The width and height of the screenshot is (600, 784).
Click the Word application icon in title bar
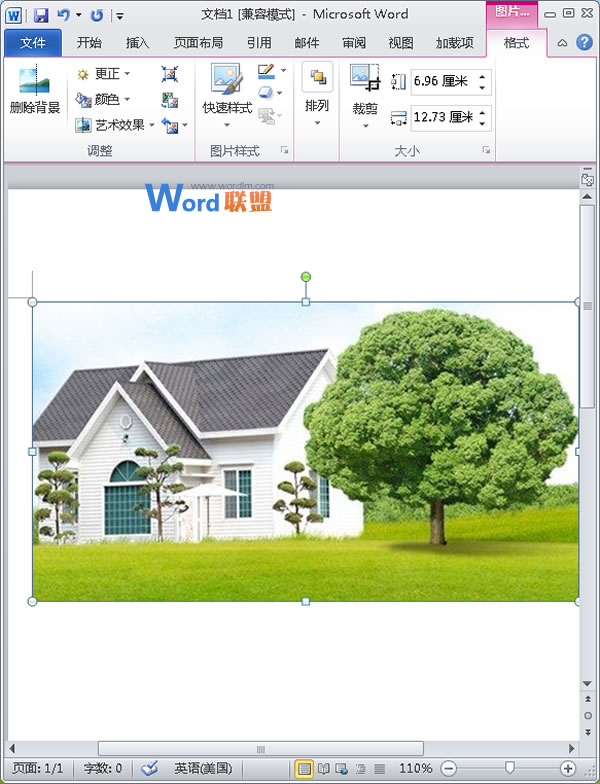[13, 15]
